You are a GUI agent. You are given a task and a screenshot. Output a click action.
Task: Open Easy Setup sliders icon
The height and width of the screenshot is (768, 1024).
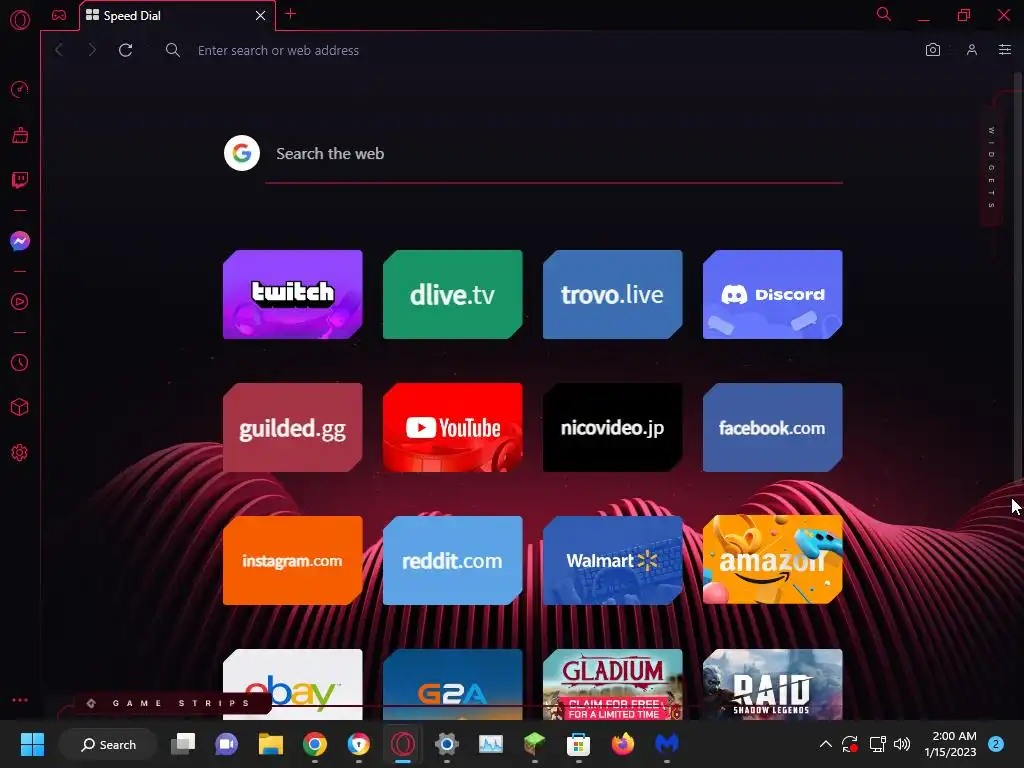coord(1004,50)
